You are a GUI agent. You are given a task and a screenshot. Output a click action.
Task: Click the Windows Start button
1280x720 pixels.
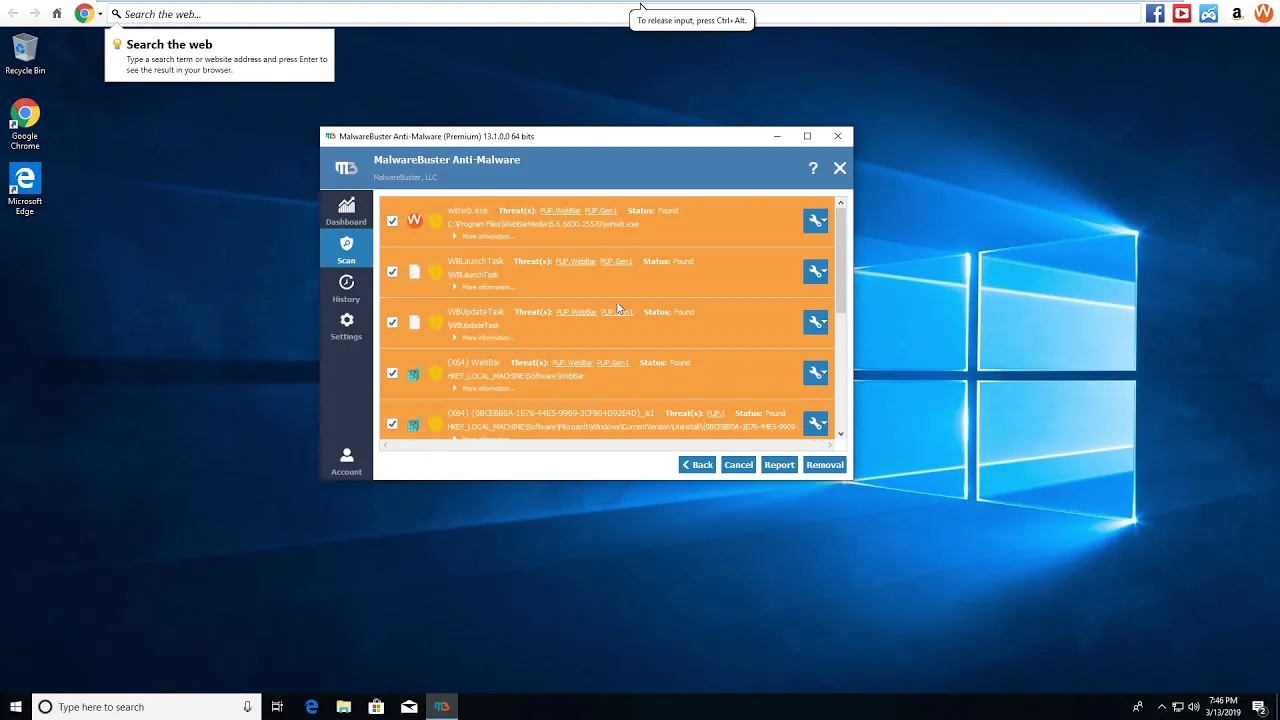16,707
